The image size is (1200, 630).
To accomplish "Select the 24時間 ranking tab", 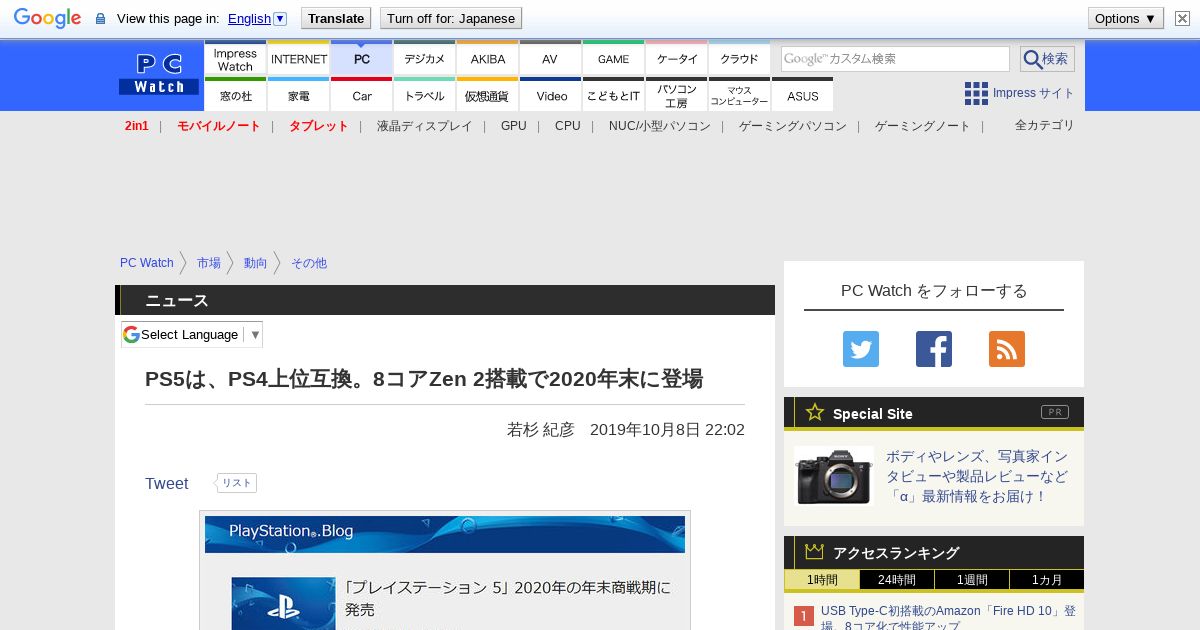I will click(897, 580).
